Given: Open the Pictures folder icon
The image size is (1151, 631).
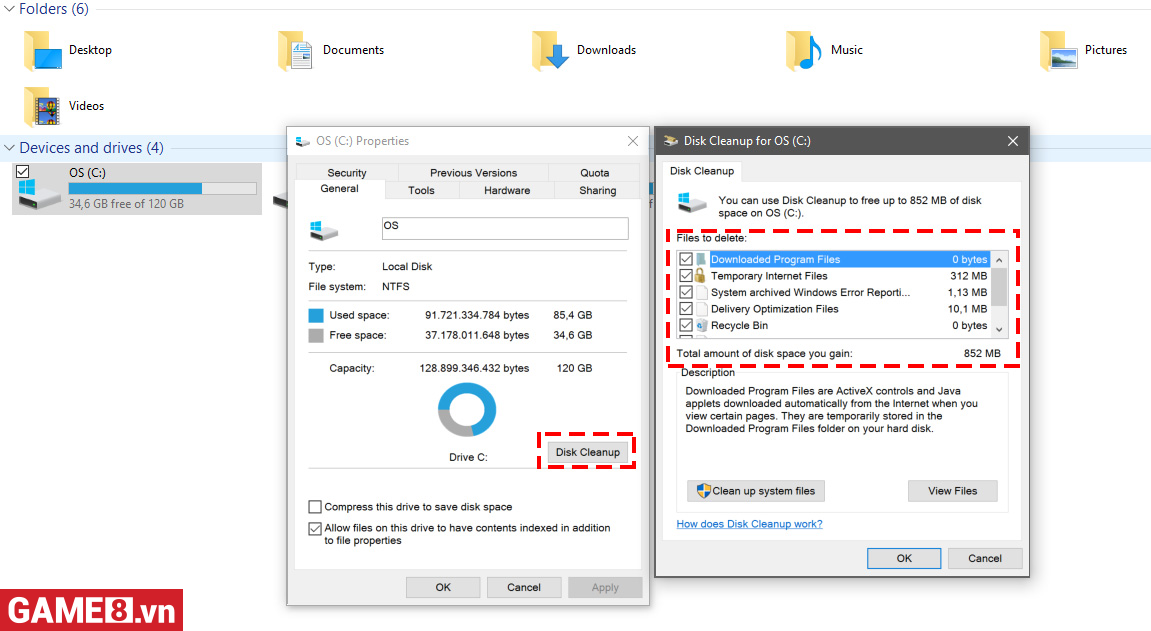Looking at the screenshot, I should point(1058,51).
